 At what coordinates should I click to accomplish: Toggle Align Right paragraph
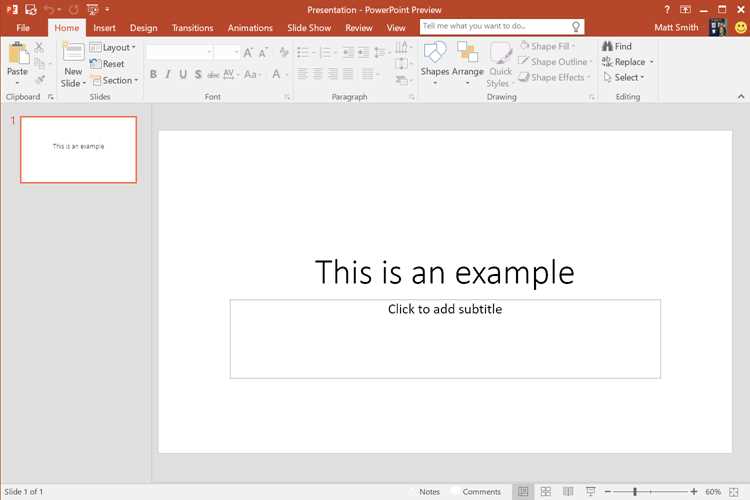[333, 74]
